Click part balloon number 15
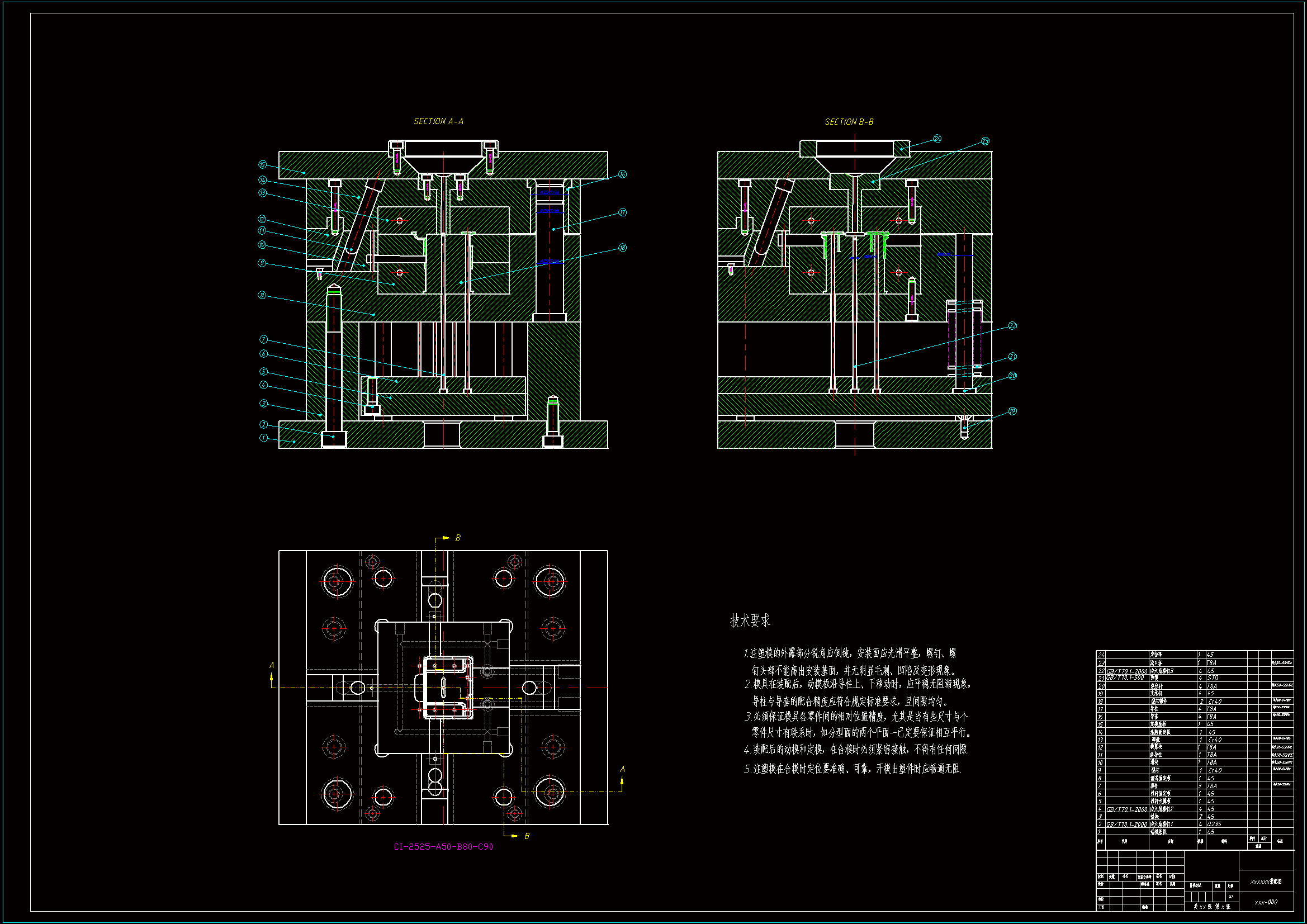The image size is (1307, 924). coord(262,164)
